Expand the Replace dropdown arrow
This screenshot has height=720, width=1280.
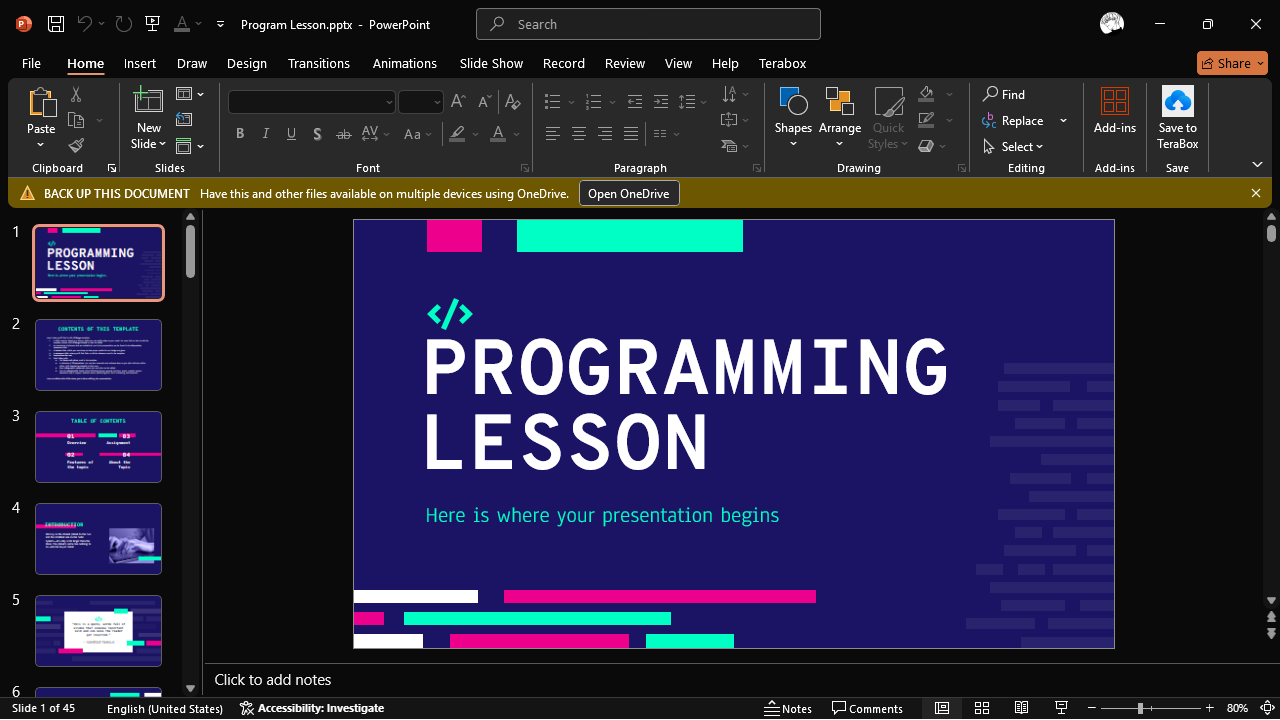point(1063,121)
